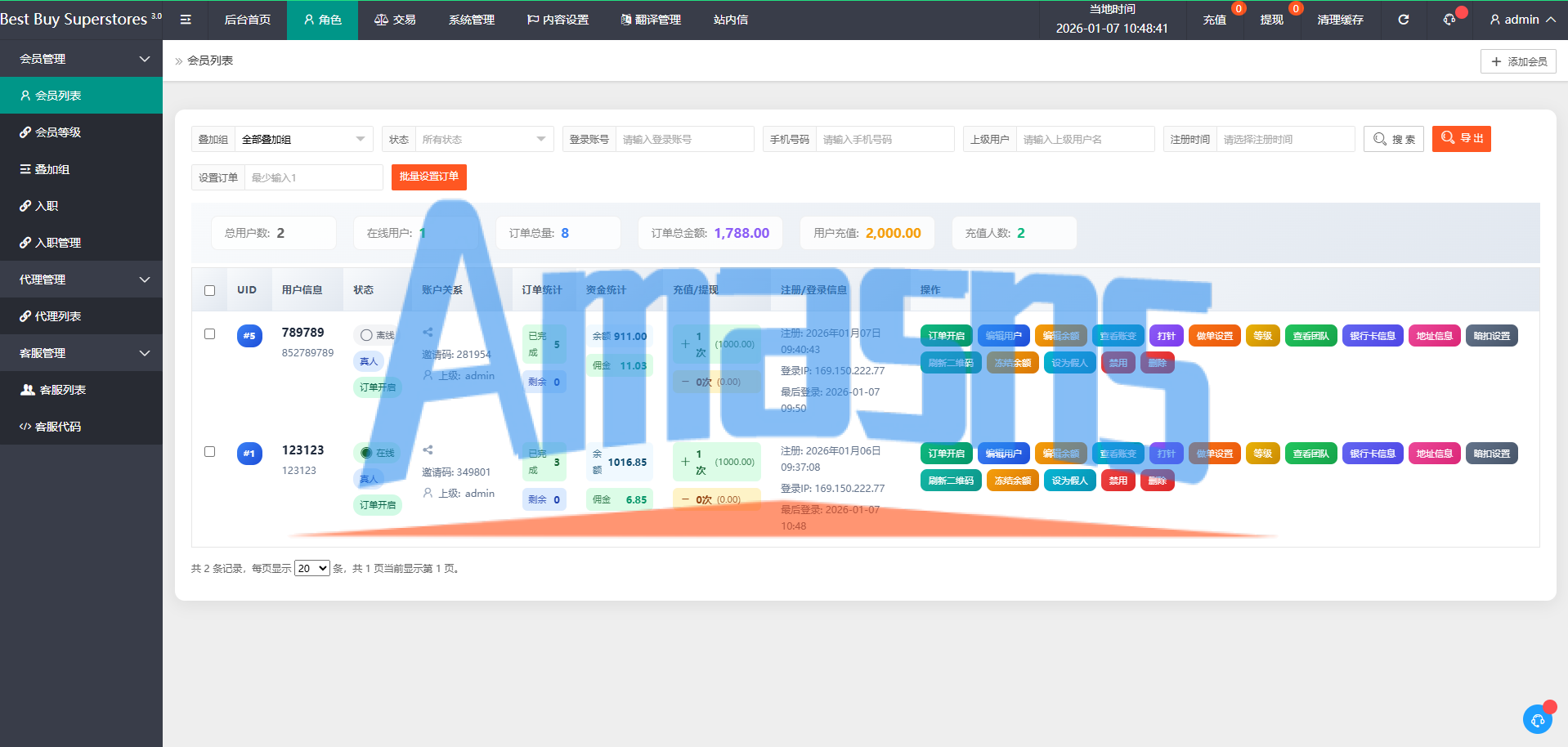
Task: Open the 全部叠加组 dropdown
Action: [x=304, y=139]
